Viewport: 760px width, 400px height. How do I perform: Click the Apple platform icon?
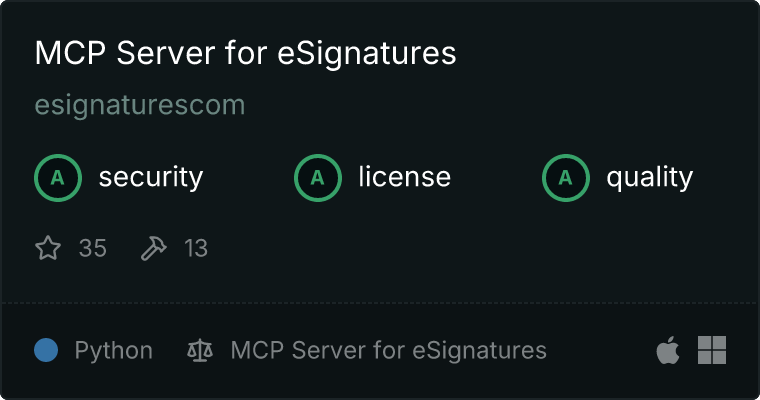(x=668, y=350)
